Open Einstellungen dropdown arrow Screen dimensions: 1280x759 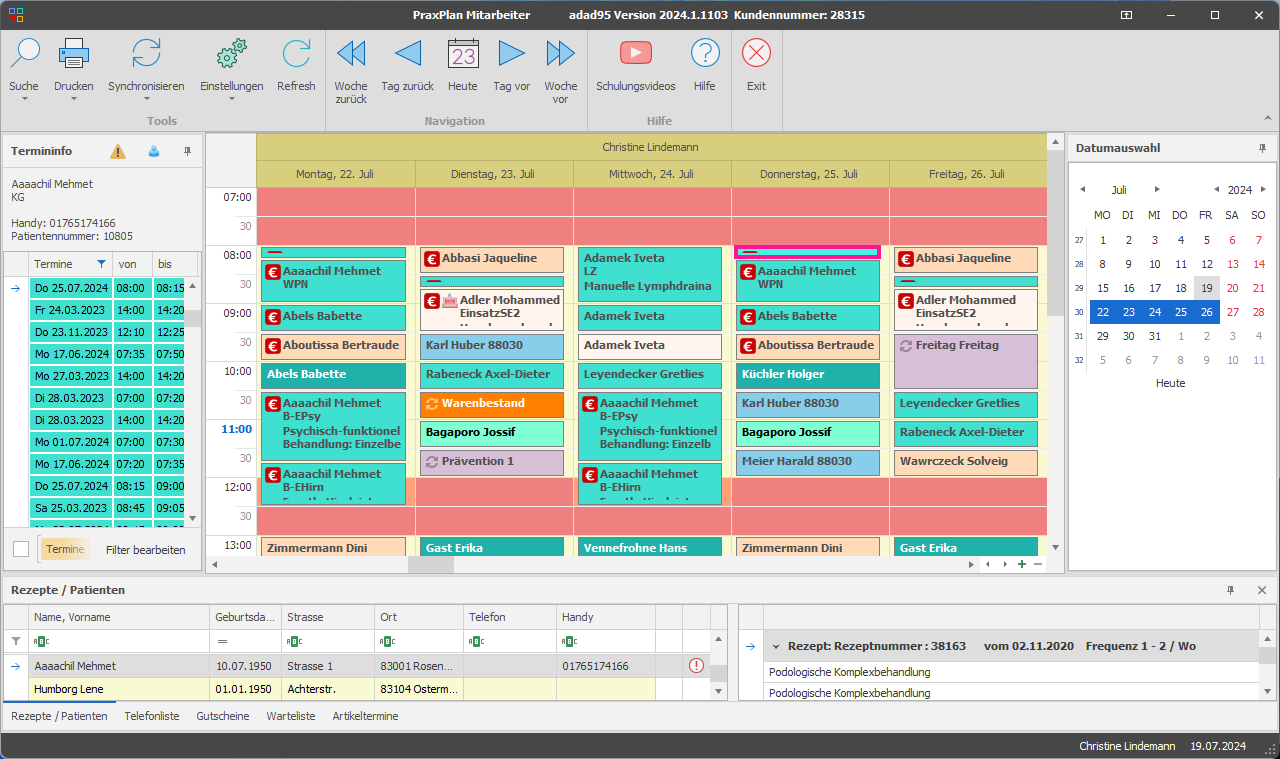pos(231,99)
